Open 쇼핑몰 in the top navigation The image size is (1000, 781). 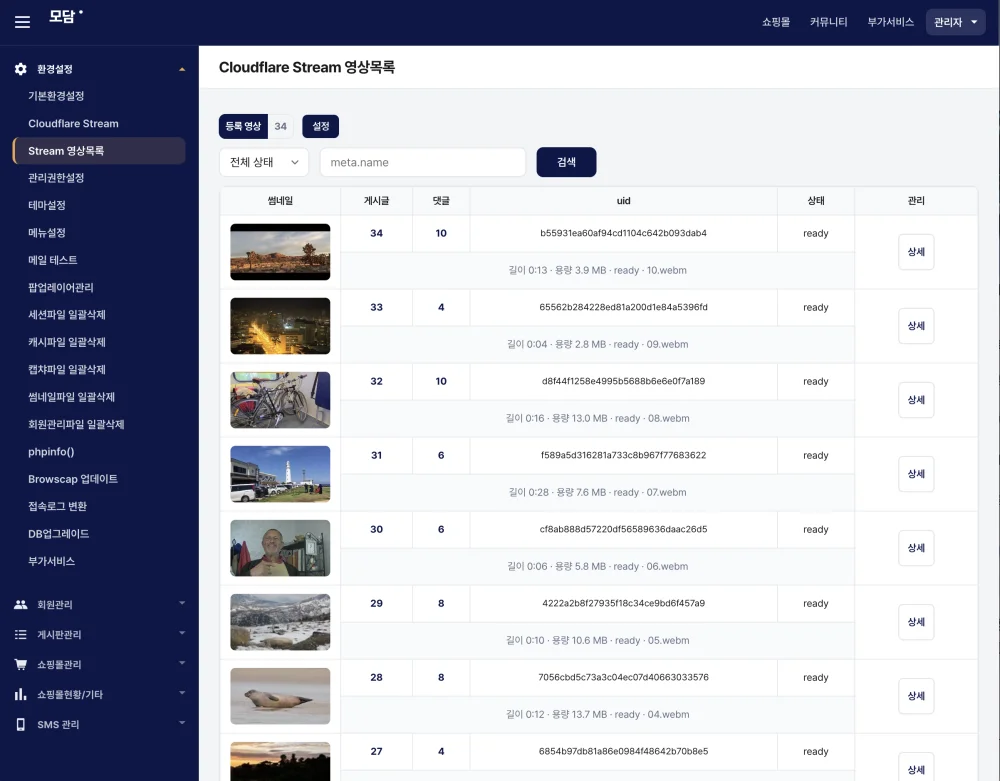pyautogui.click(x=776, y=22)
